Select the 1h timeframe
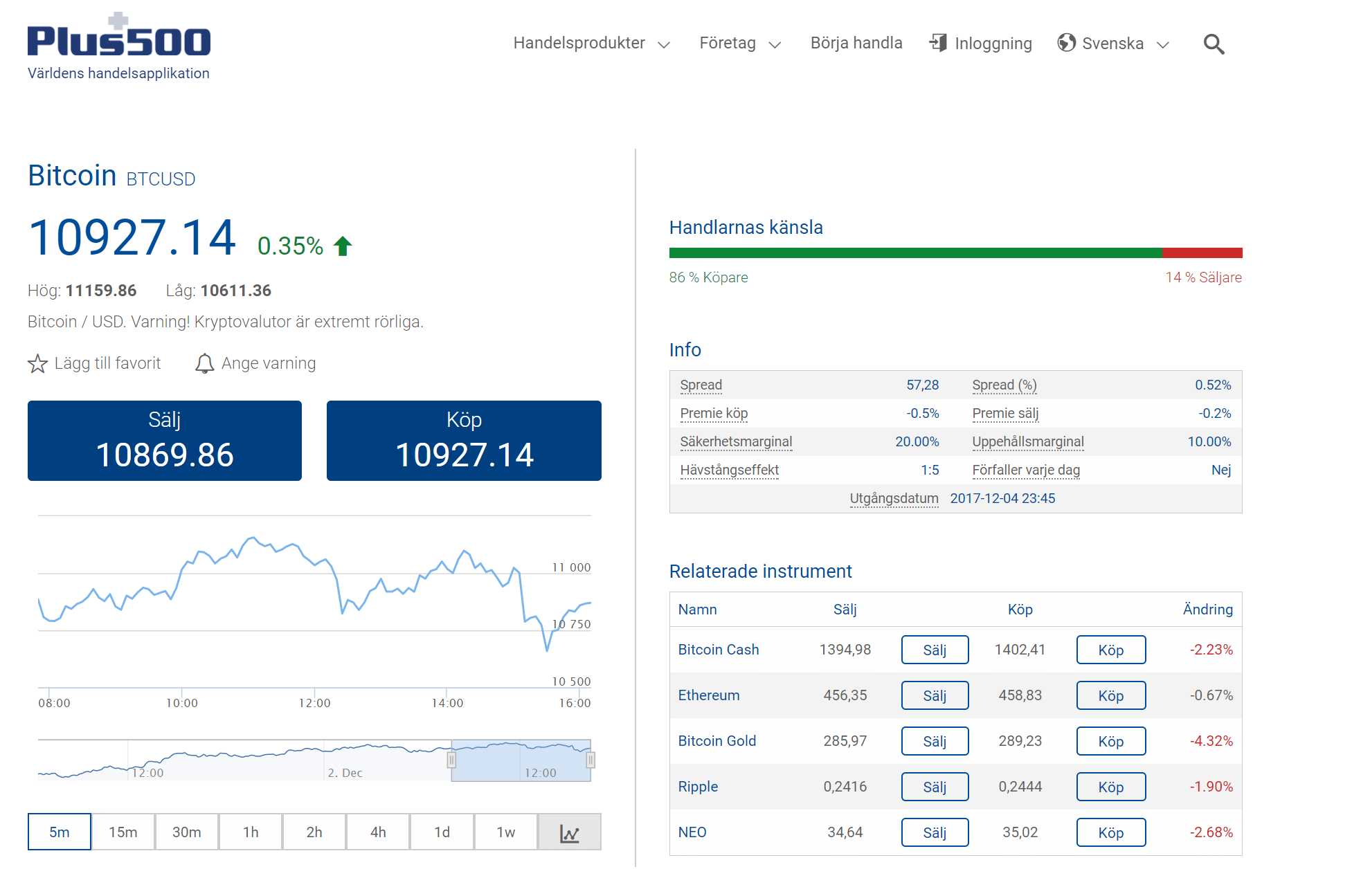 coord(251,832)
